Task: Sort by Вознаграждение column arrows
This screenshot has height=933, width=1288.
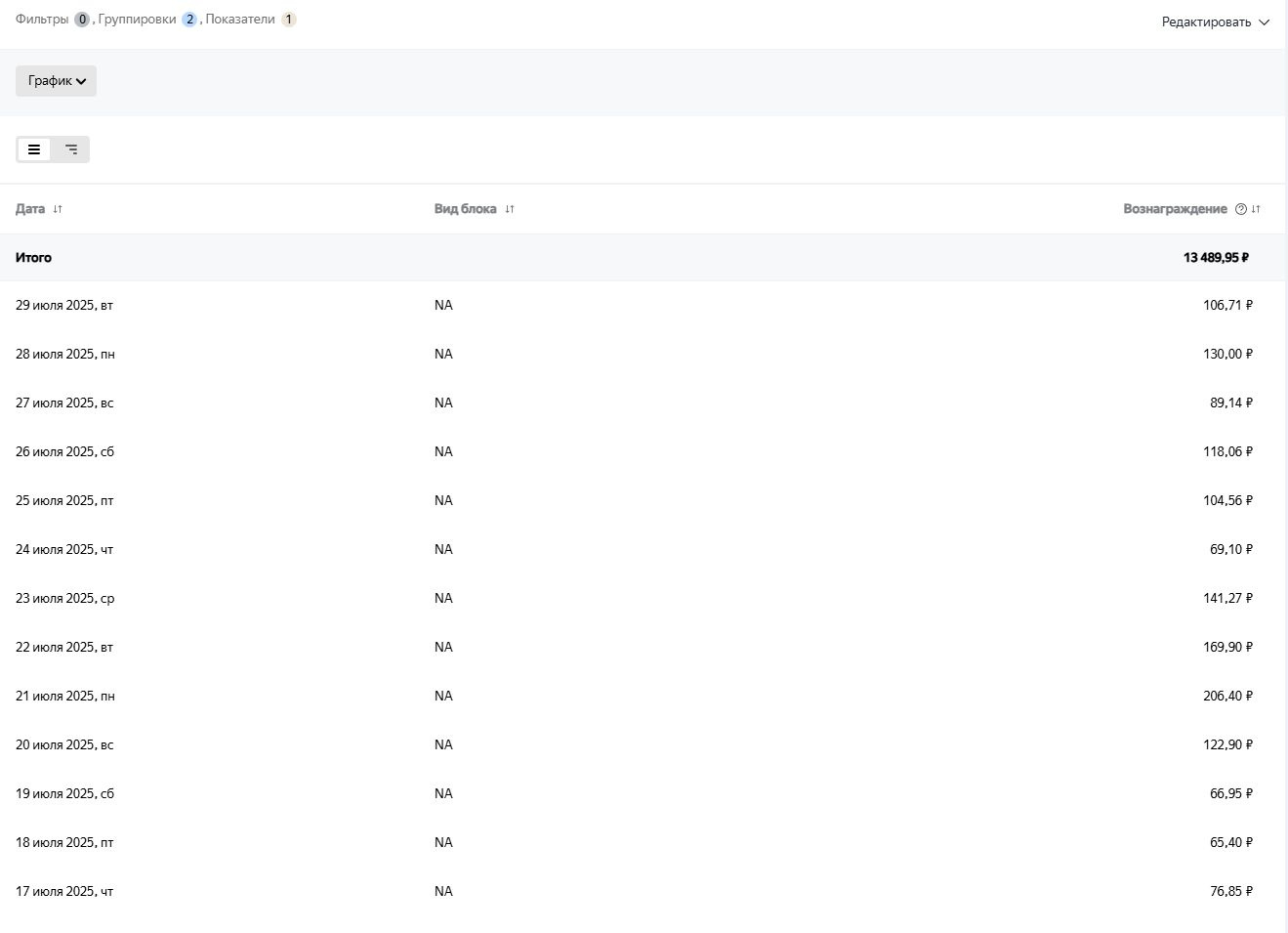Action: click(x=1256, y=209)
